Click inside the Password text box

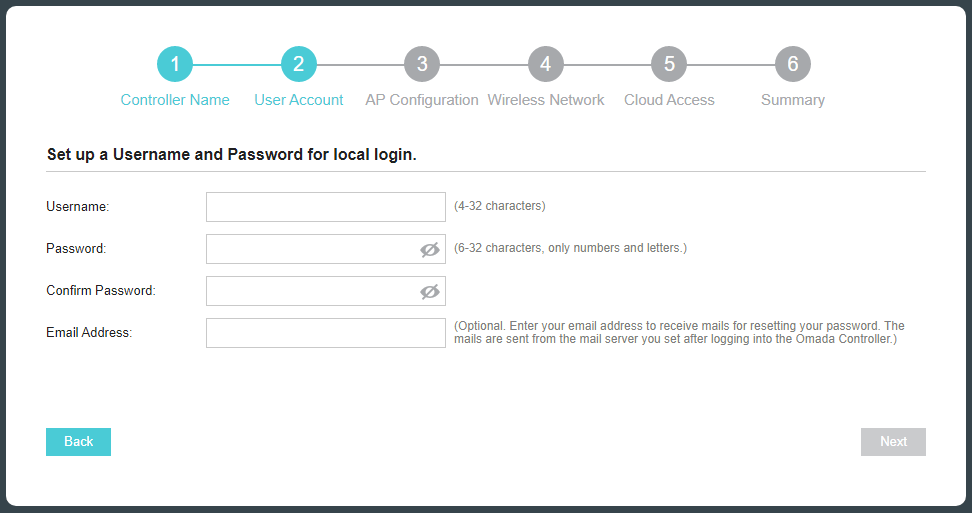(x=312, y=249)
